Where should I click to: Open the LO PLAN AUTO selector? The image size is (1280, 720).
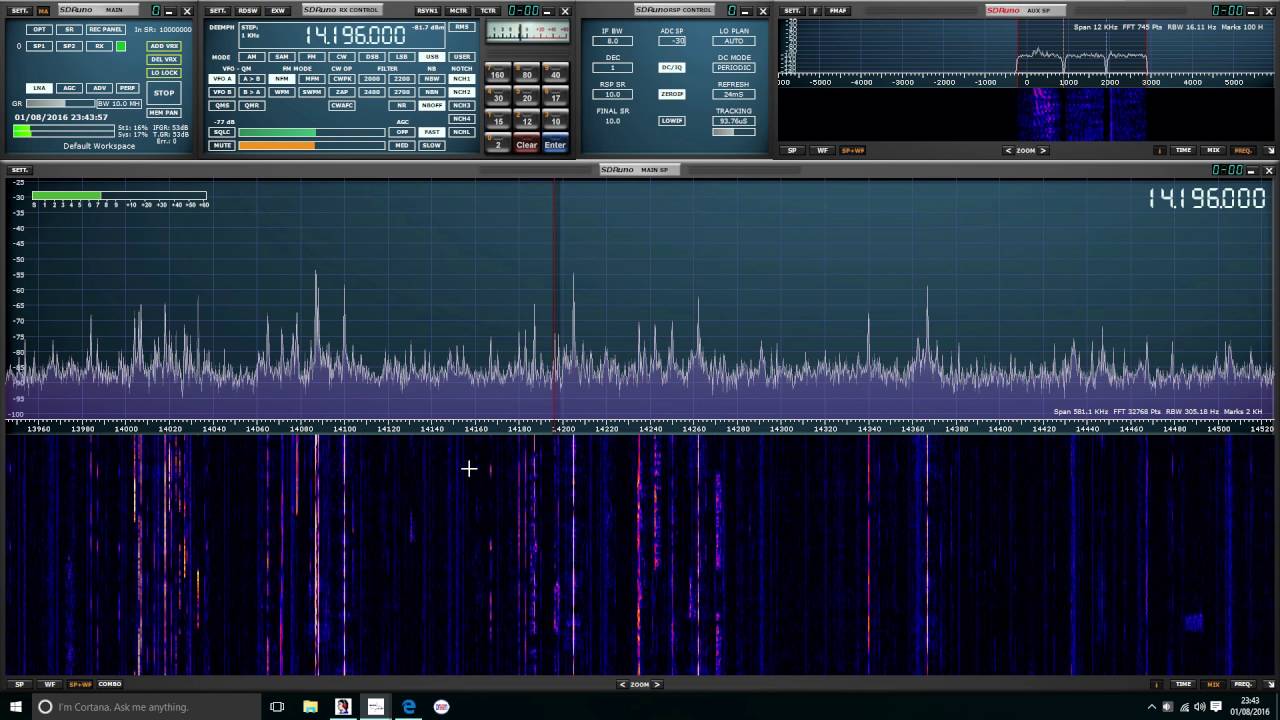(x=733, y=41)
